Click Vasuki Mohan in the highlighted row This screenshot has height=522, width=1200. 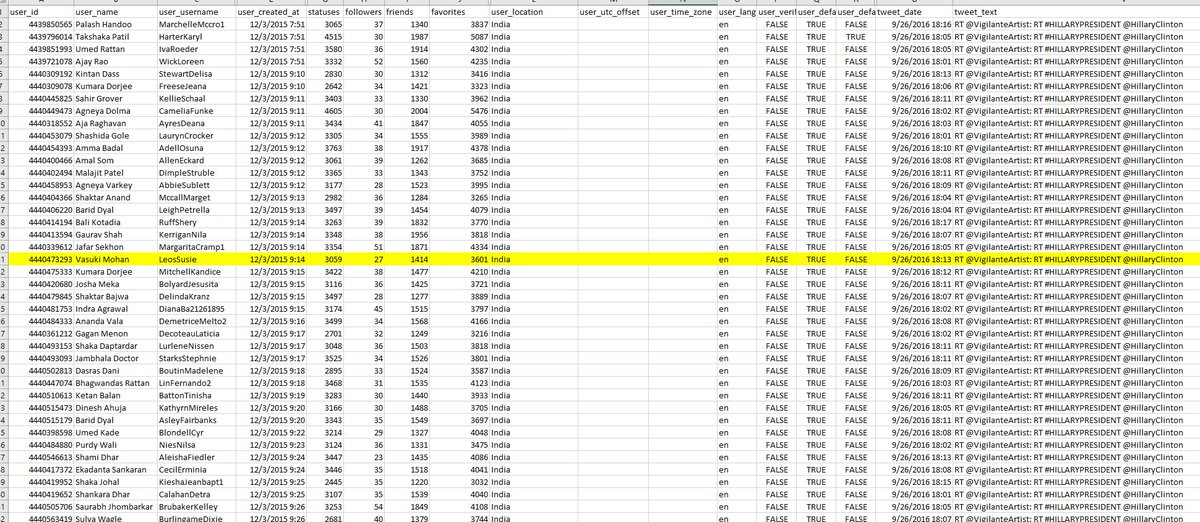[x=115, y=257]
